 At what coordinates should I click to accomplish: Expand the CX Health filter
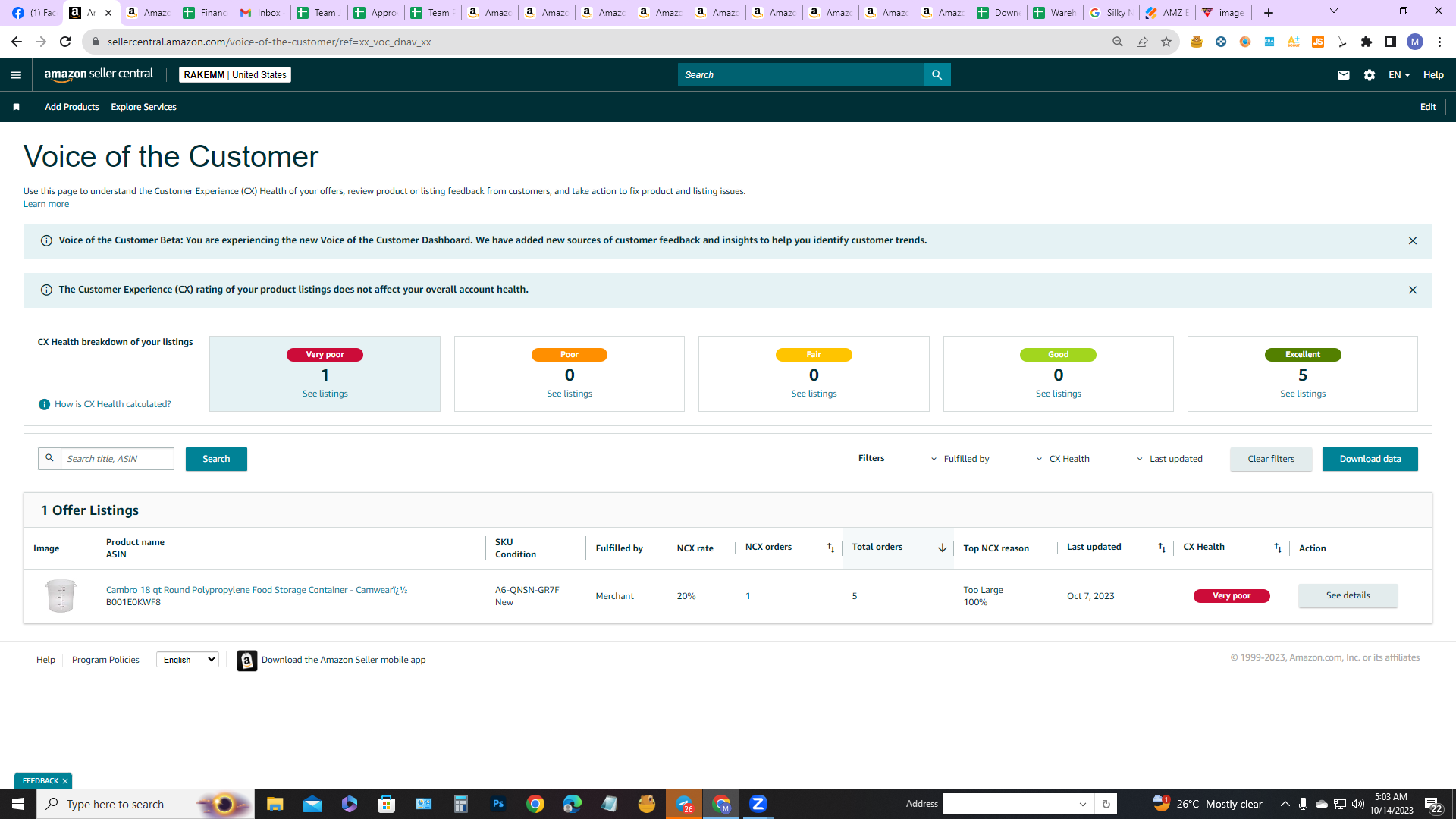[1063, 459]
